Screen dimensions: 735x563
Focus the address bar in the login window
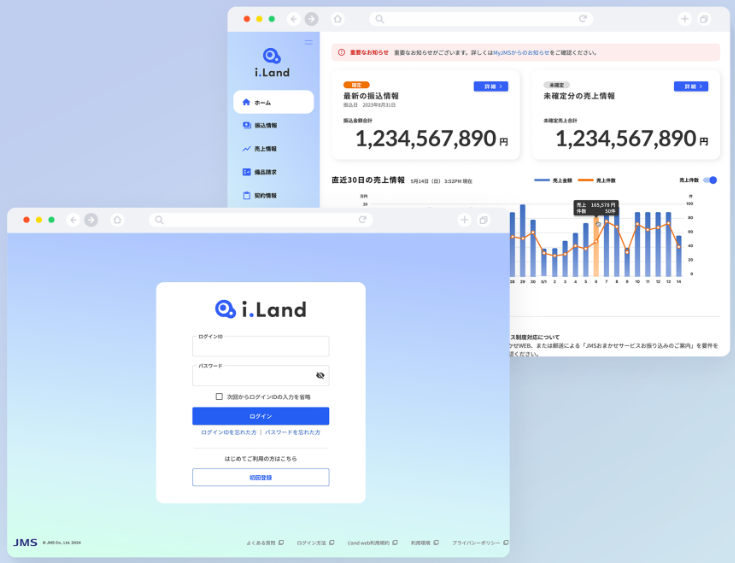click(261, 220)
